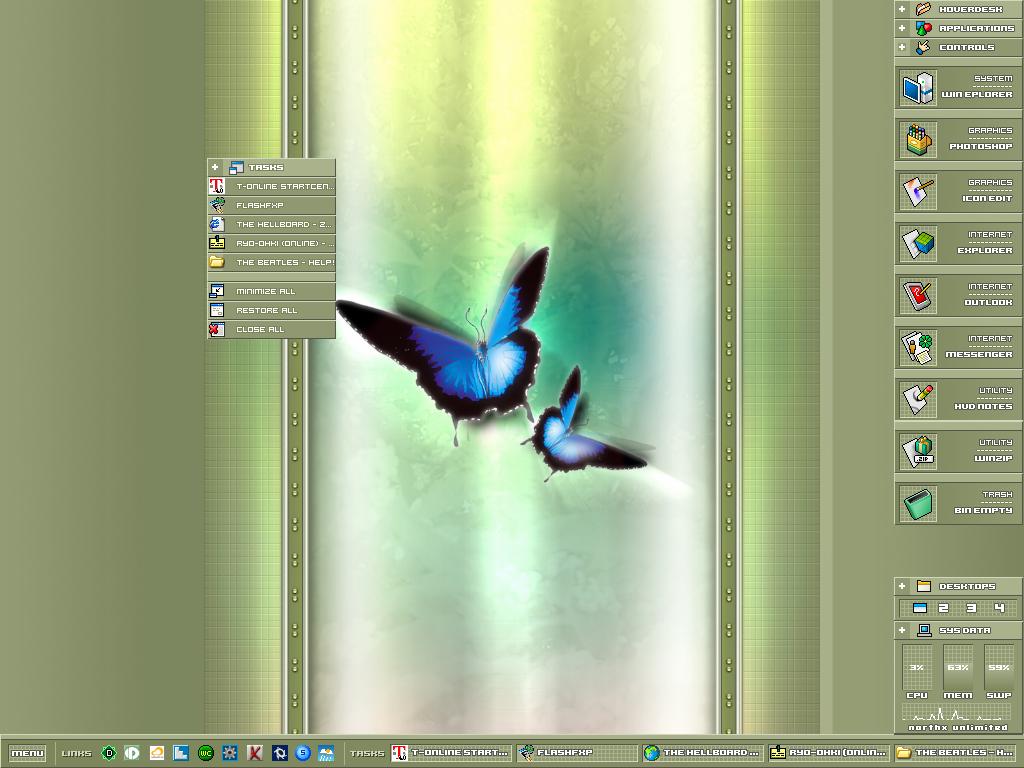Open the Icon Edit graphics shortcut

[956, 191]
